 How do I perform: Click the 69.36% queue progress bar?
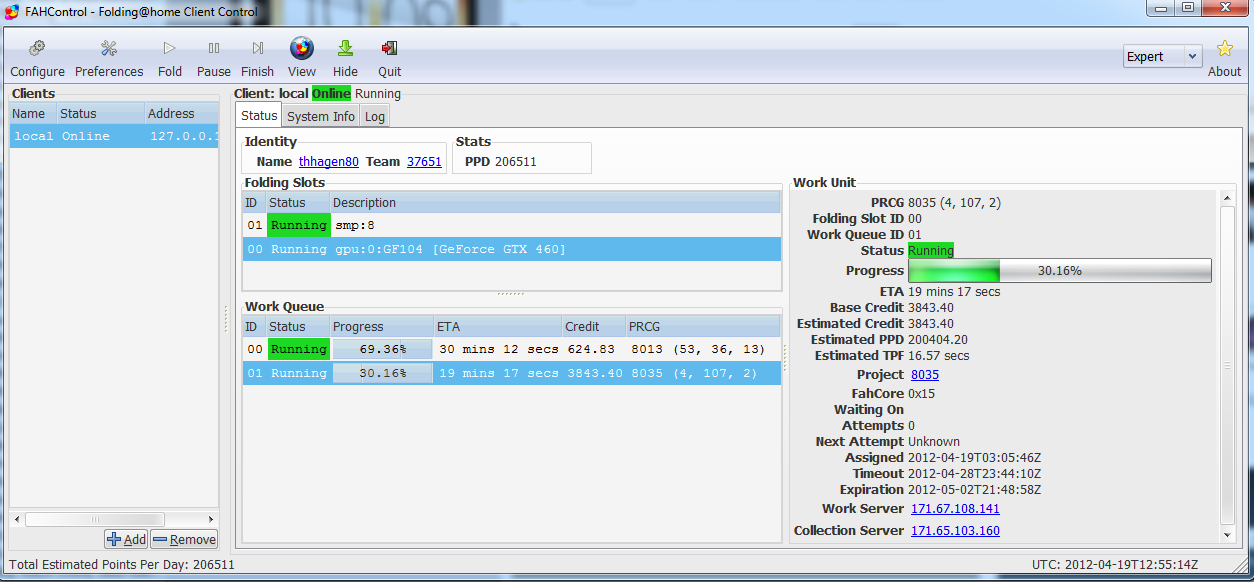[x=382, y=349]
